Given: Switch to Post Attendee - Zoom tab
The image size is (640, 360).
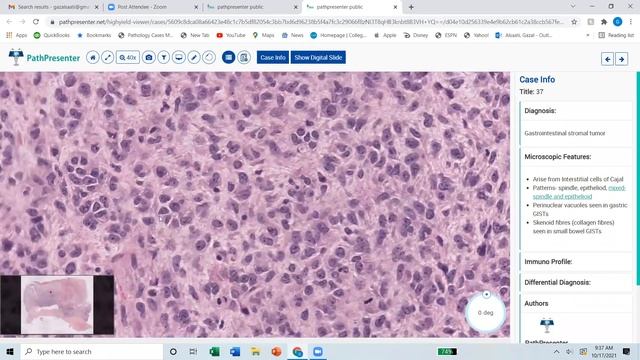Looking at the screenshot, I should 153,7.
